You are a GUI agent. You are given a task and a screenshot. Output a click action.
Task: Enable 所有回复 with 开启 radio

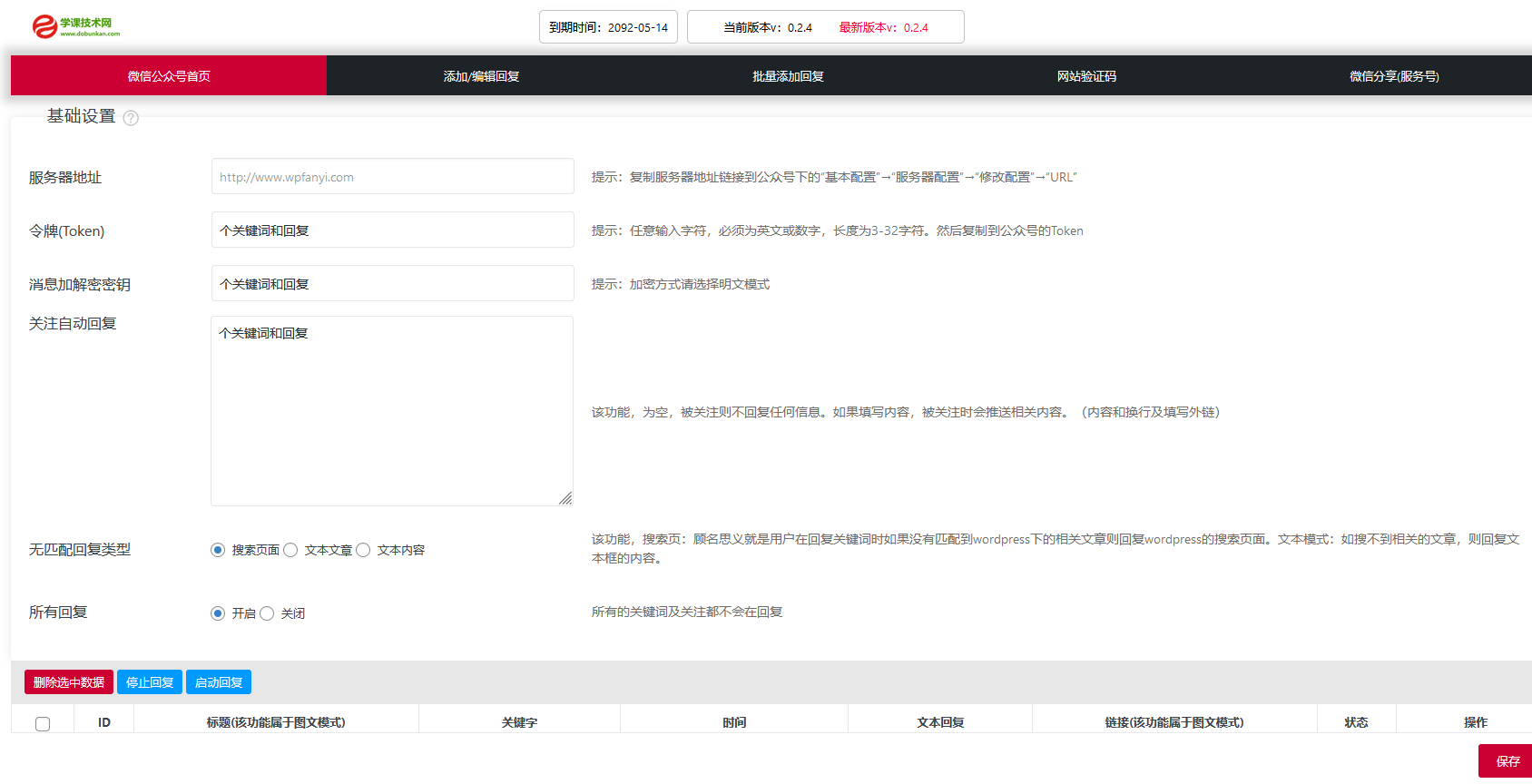(218, 613)
